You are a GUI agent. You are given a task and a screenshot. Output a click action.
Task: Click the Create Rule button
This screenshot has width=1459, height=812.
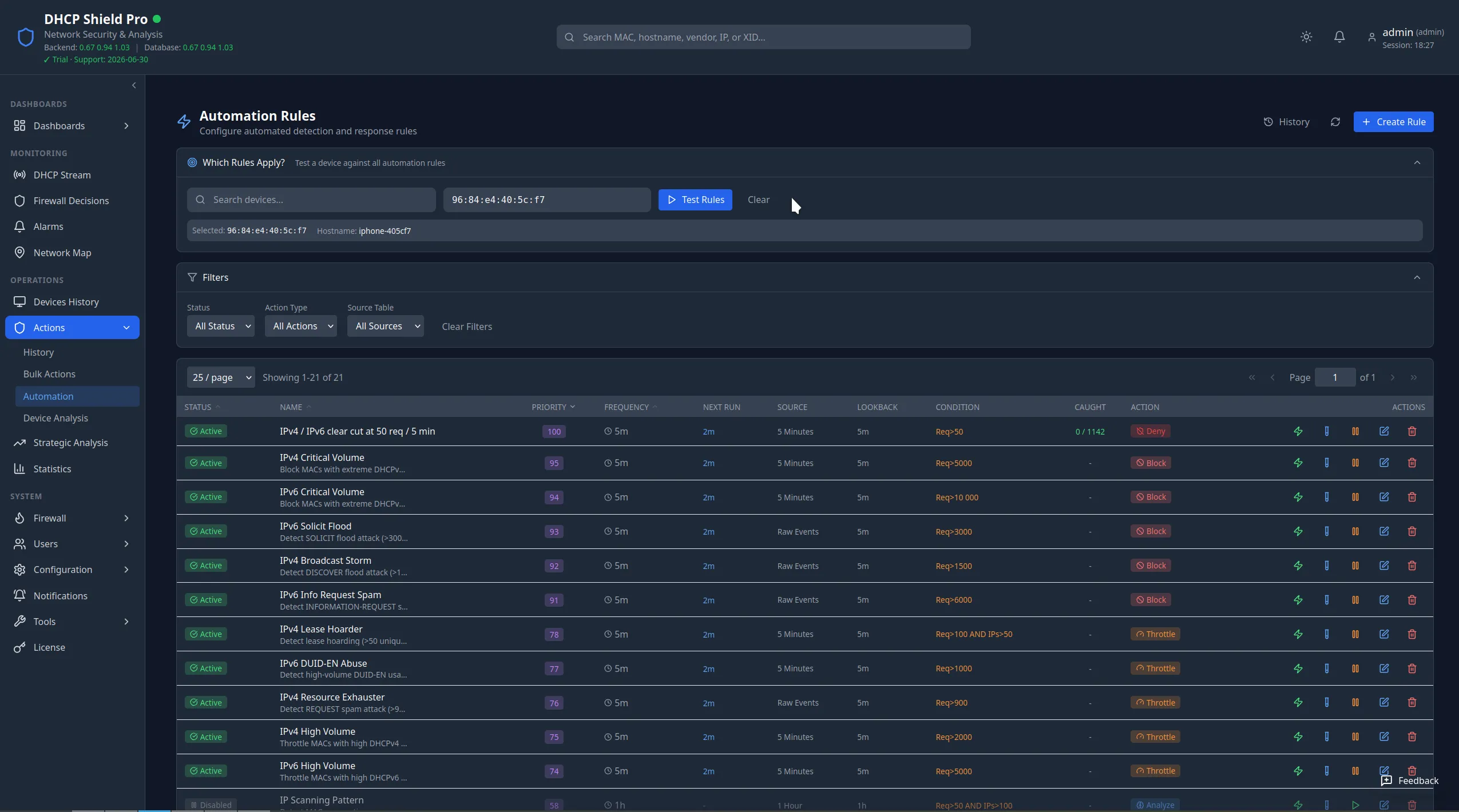tap(1394, 122)
